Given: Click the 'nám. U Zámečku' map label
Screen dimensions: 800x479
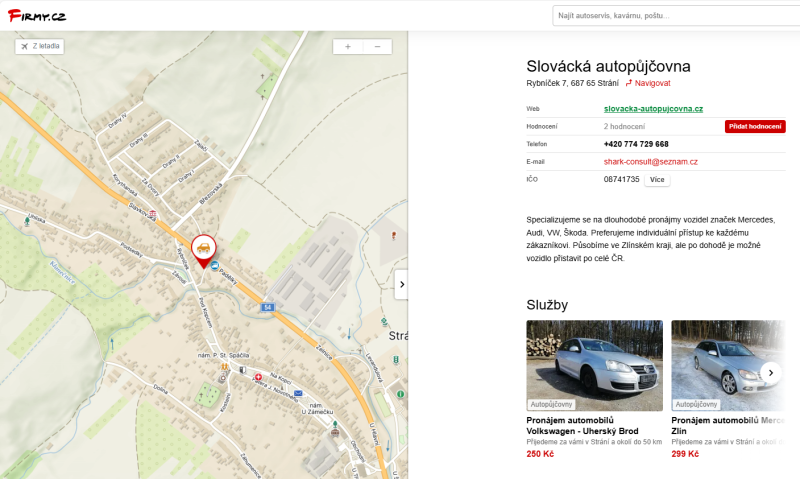Looking at the screenshot, I should pyautogui.click(x=317, y=409).
